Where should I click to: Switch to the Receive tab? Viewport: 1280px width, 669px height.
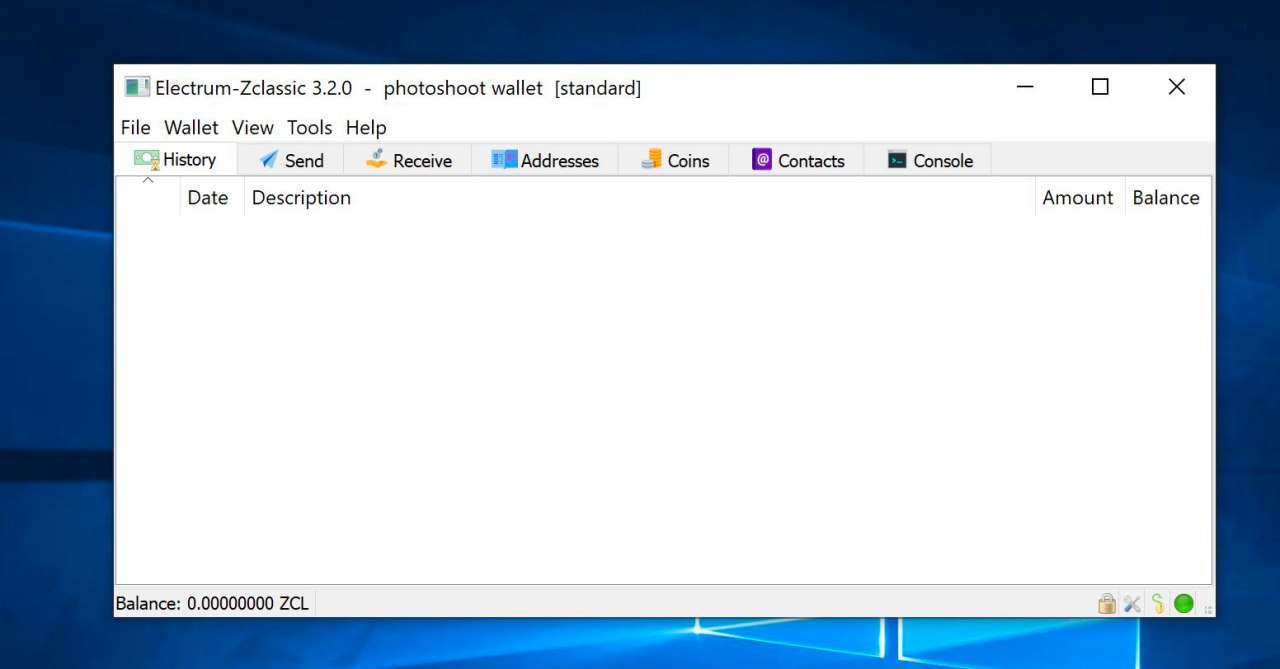[408, 160]
